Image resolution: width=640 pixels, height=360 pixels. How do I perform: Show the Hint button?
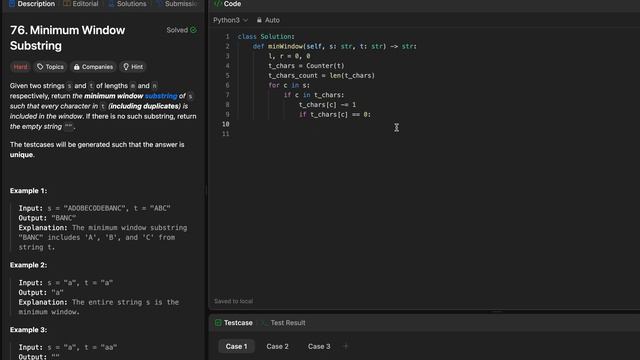coord(133,67)
